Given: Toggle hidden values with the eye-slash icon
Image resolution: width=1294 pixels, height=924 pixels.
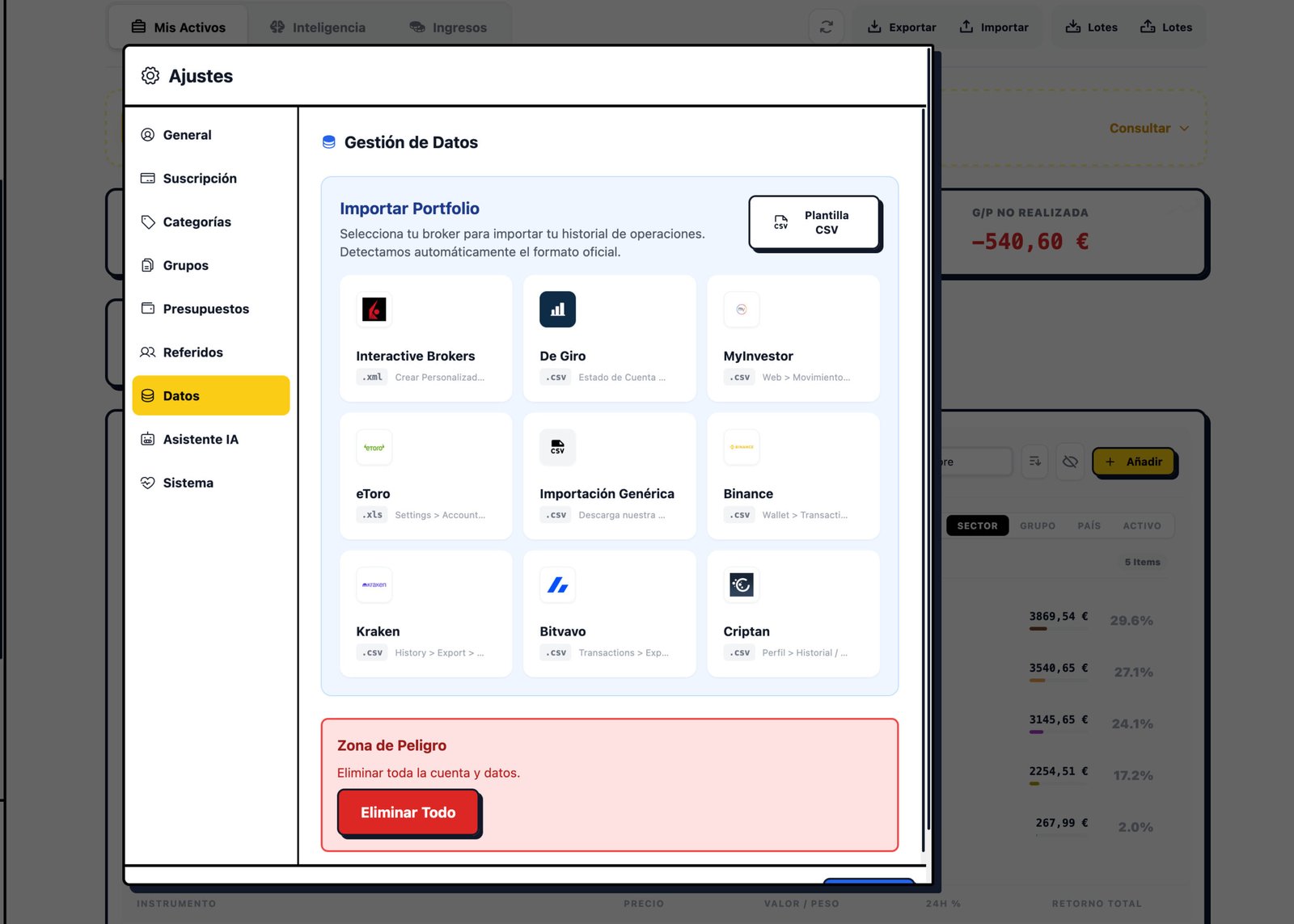Looking at the screenshot, I should click(1070, 462).
